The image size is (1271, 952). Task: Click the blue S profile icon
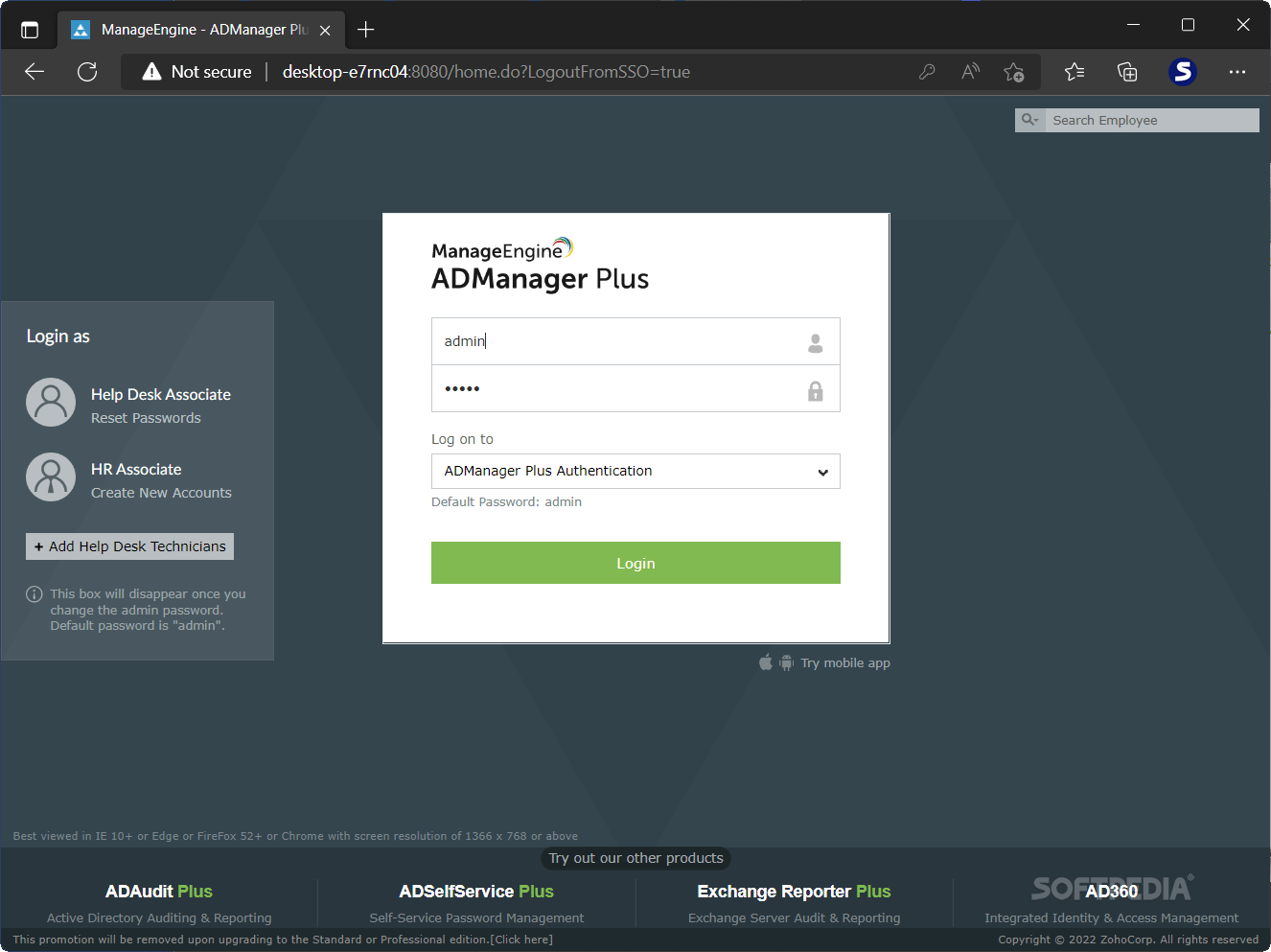tap(1183, 72)
